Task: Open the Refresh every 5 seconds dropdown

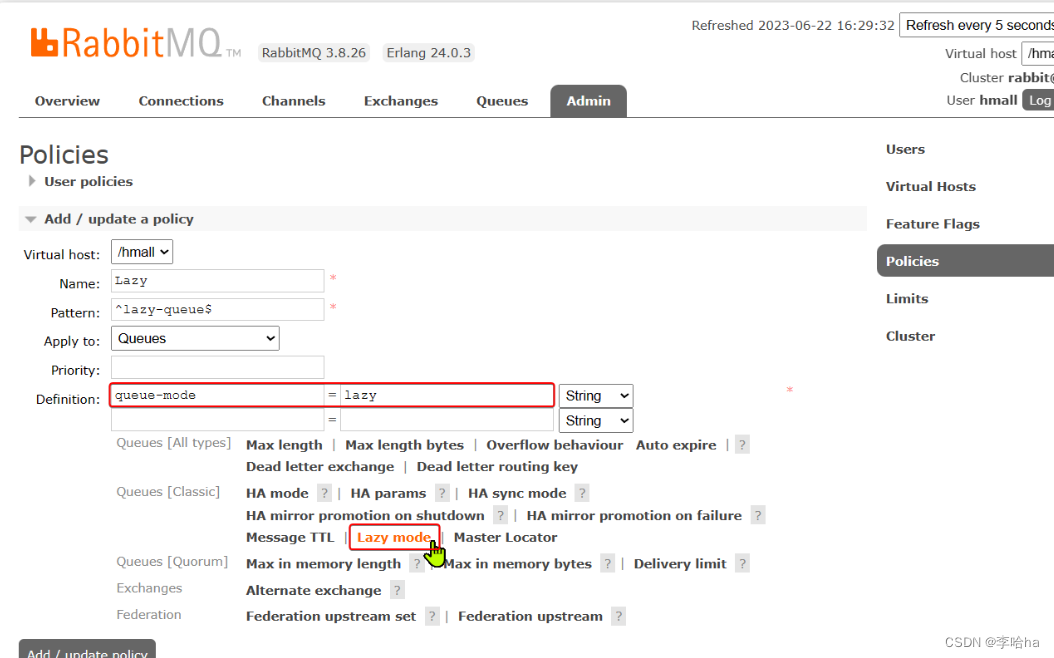Action: tap(977, 26)
